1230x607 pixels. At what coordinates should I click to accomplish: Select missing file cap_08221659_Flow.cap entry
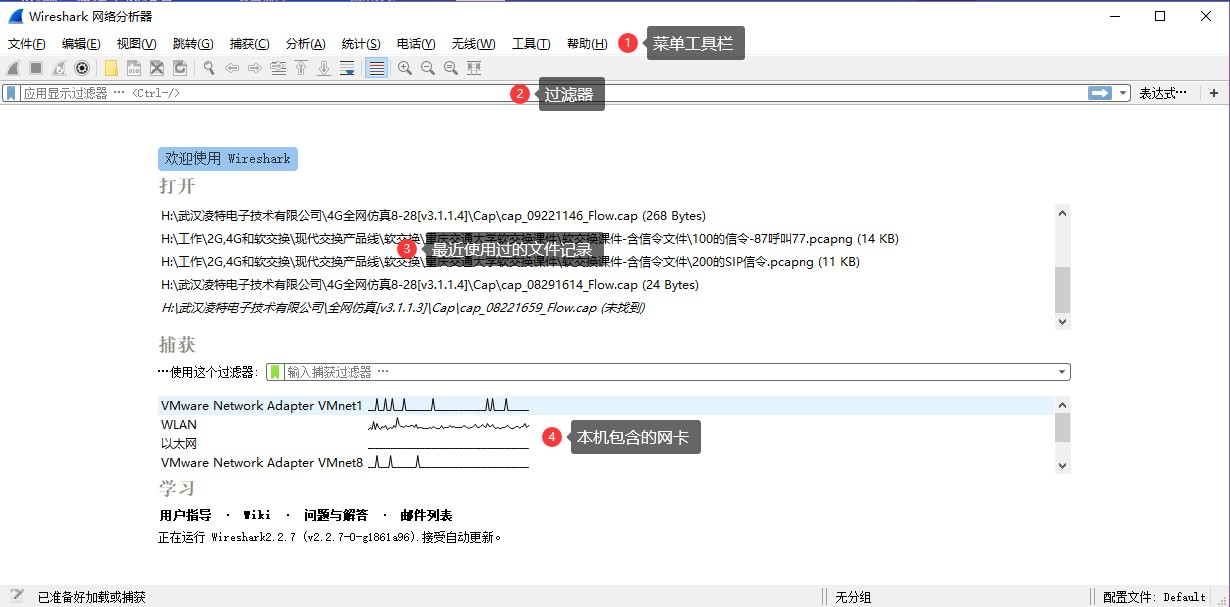click(x=403, y=308)
